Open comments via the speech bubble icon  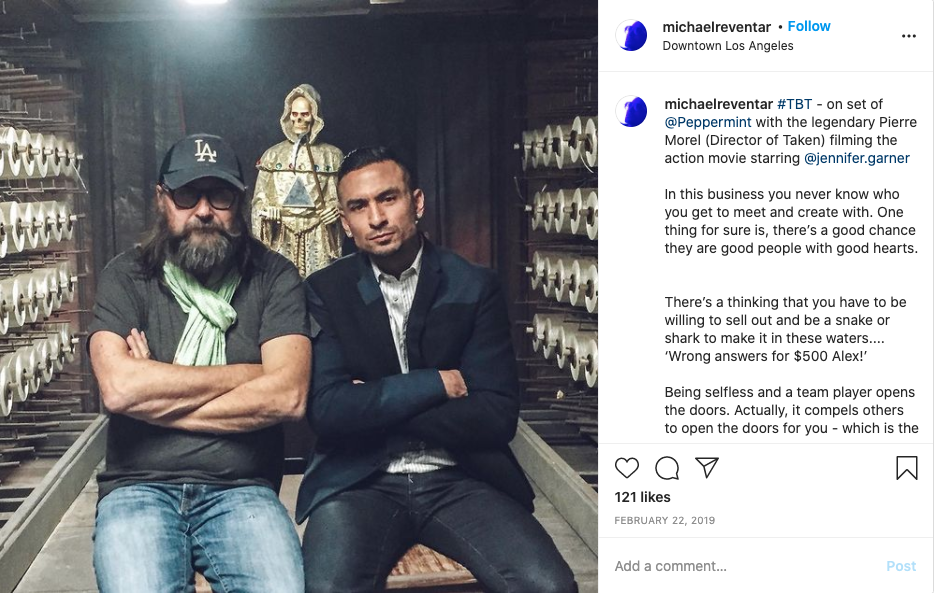click(x=667, y=468)
